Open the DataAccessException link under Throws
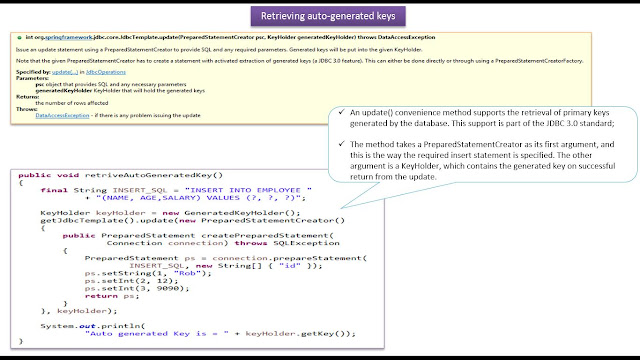Image resolution: width=640 pixels, height=360 pixels. click(62, 116)
